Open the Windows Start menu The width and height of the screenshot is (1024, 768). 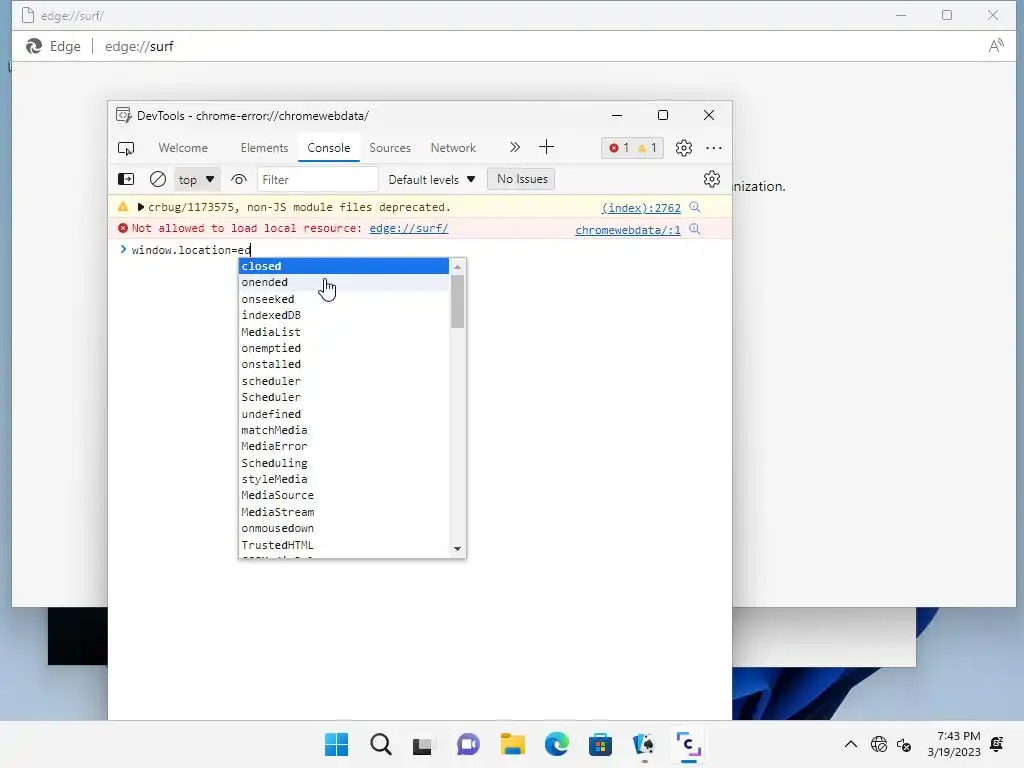click(x=336, y=744)
